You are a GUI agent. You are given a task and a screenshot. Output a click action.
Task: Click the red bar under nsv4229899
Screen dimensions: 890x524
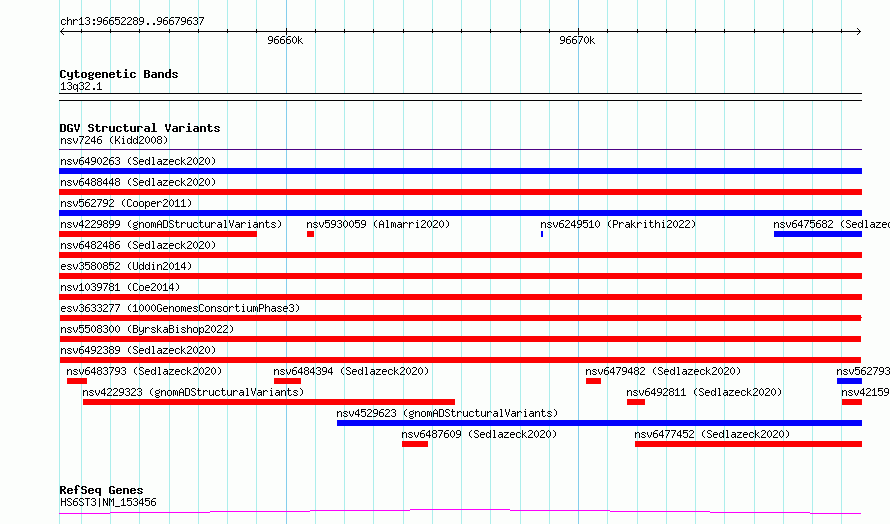(158, 234)
